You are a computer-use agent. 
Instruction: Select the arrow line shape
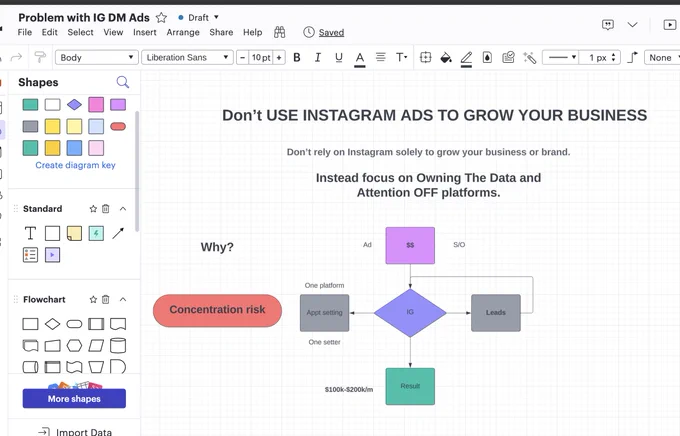[118, 233]
